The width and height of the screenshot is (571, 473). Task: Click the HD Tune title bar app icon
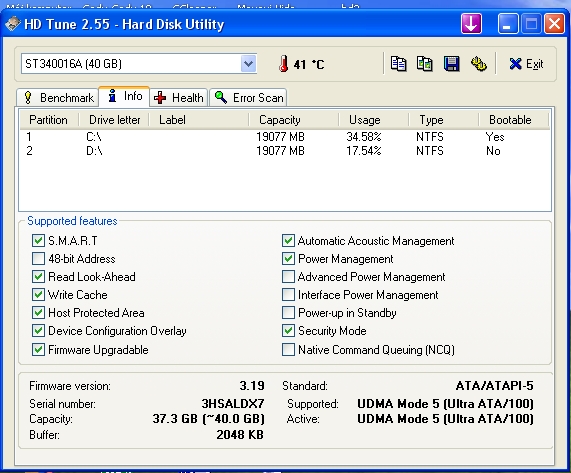(12, 24)
